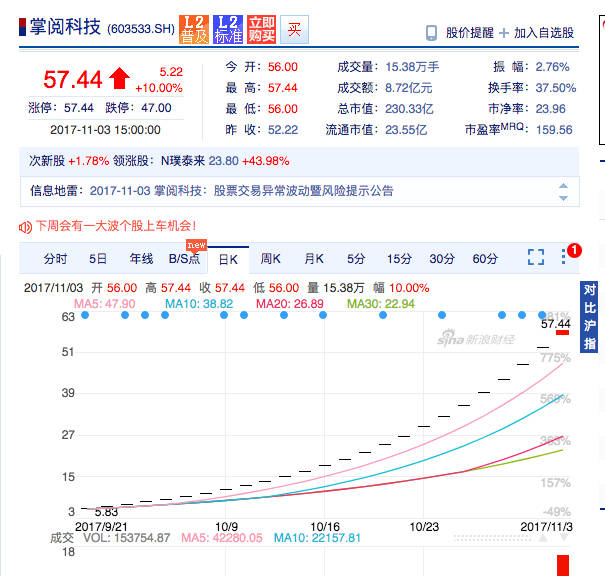Click the blue info dot above 10/16

tap(323, 315)
